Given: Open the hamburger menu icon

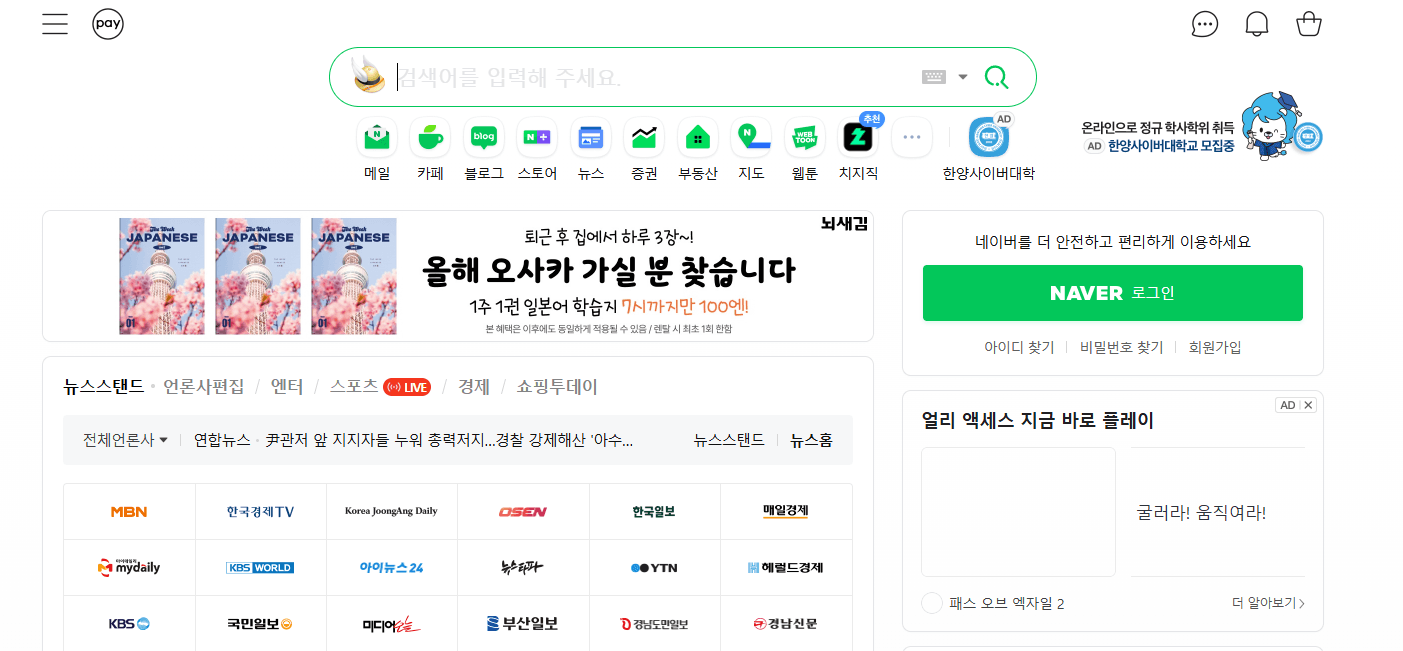Looking at the screenshot, I should pyautogui.click(x=55, y=24).
